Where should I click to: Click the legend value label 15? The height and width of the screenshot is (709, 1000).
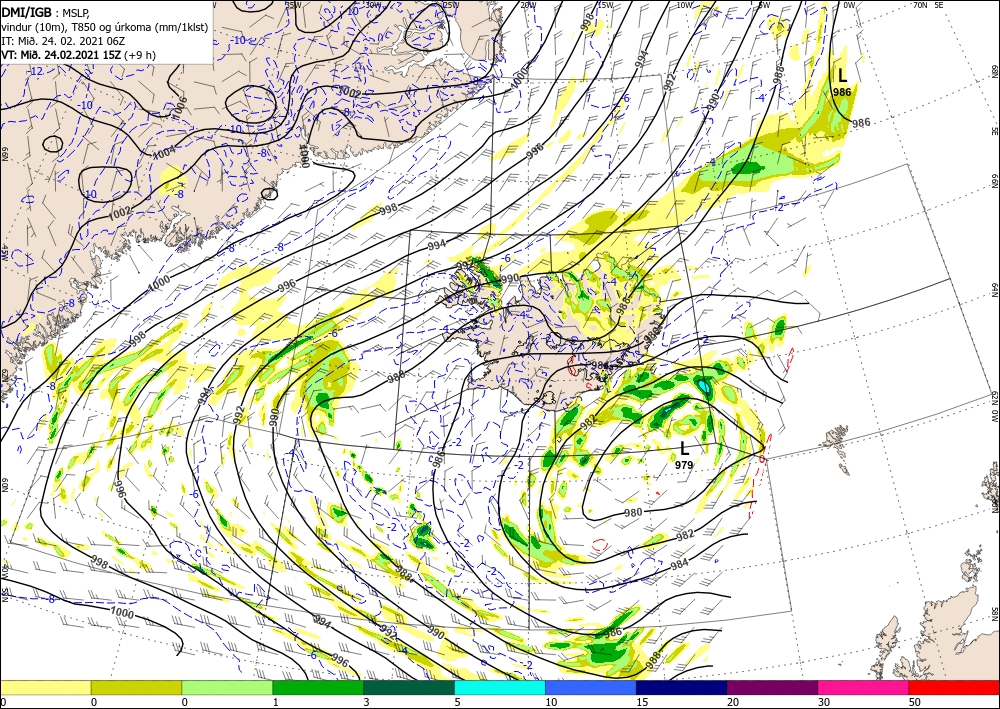click(x=642, y=702)
